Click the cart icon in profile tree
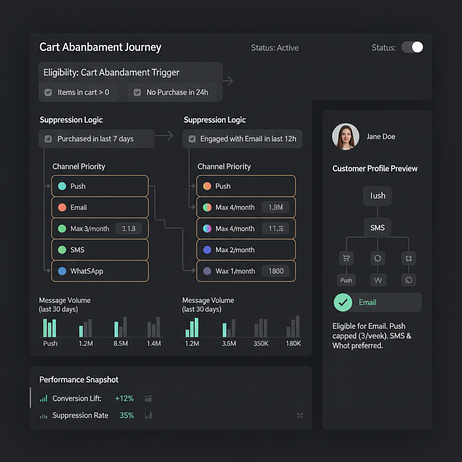Image resolution: width=462 pixels, height=462 pixels. point(346,258)
